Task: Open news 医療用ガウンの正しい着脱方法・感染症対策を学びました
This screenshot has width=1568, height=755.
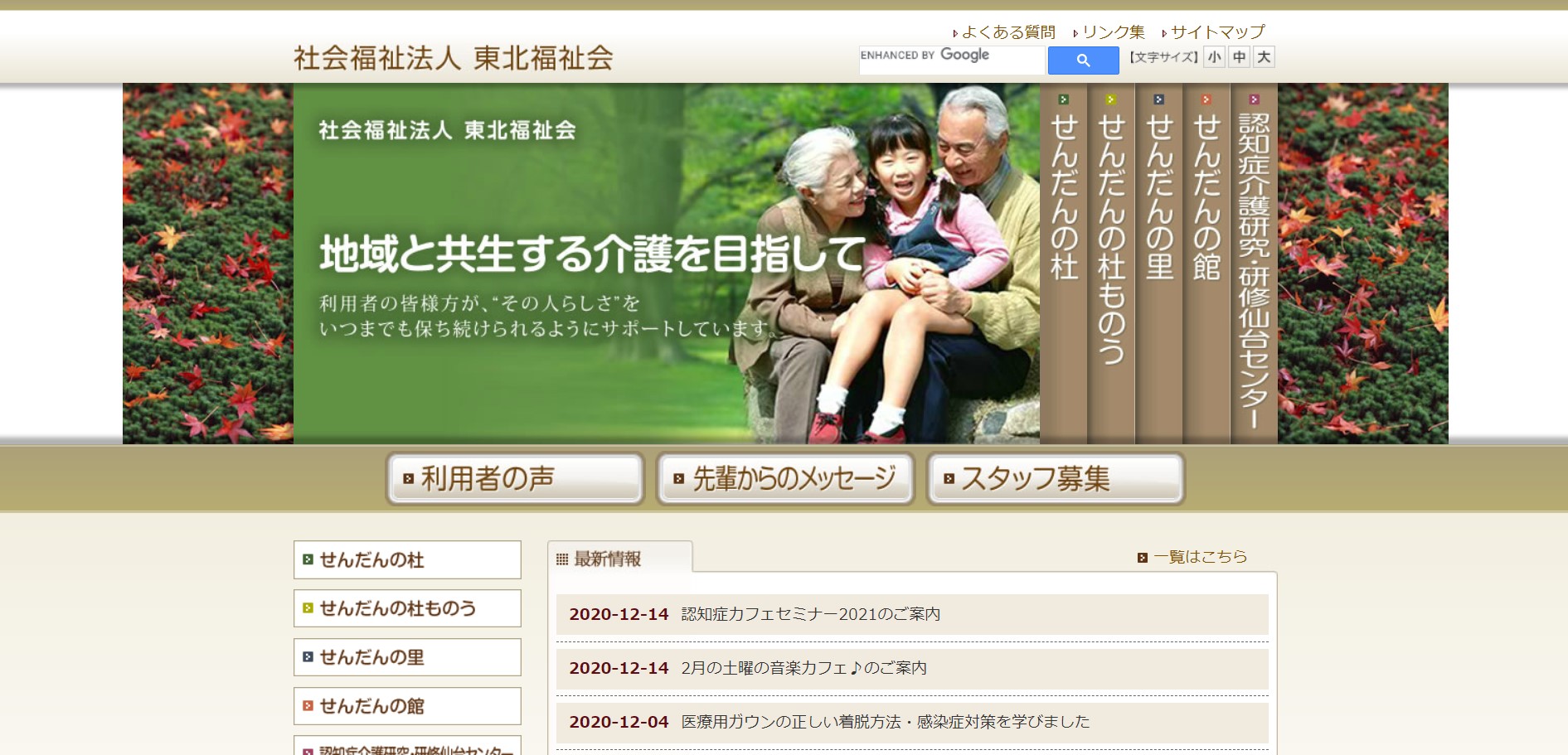Action: [886, 722]
